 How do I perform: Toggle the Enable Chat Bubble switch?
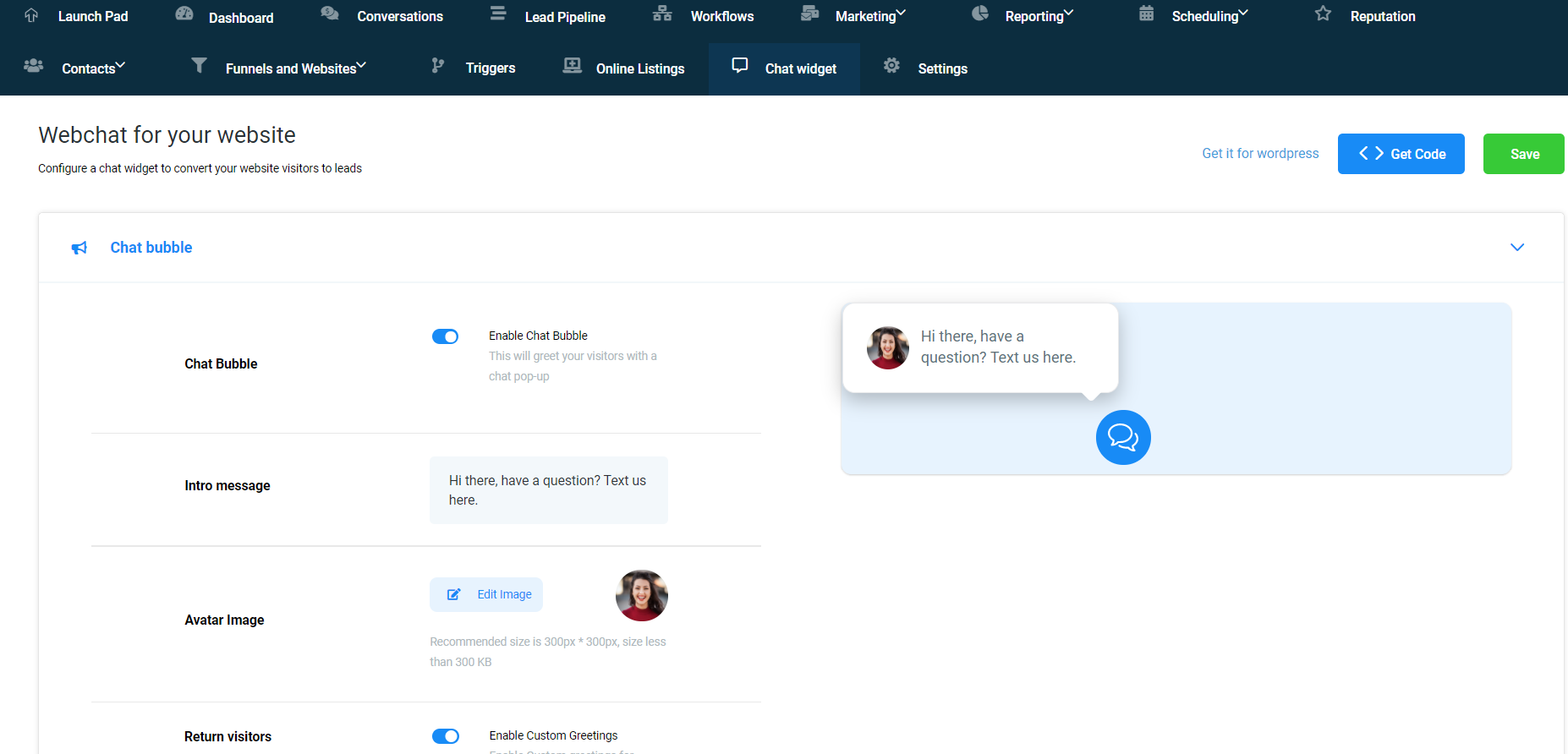coord(445,336)
